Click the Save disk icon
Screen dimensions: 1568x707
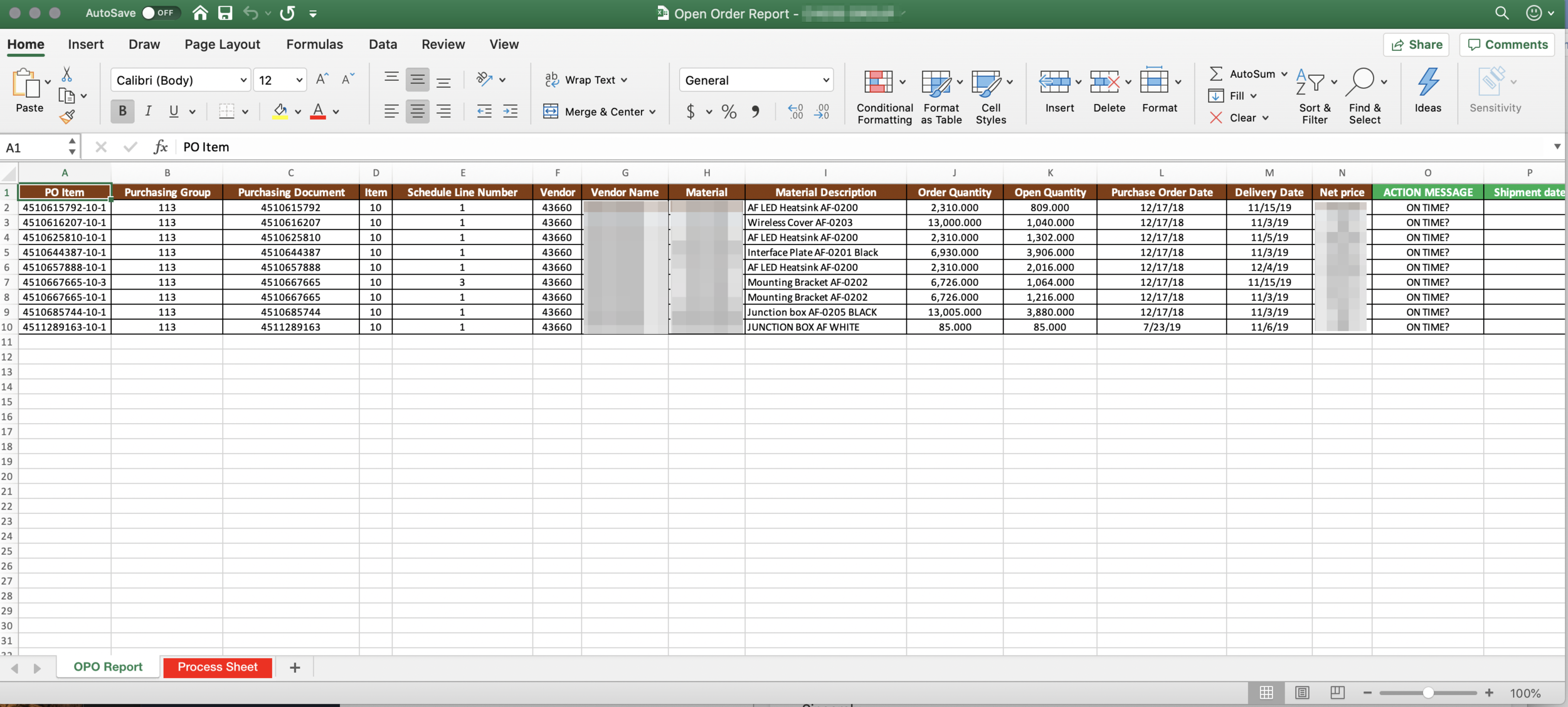pos(225,13)
